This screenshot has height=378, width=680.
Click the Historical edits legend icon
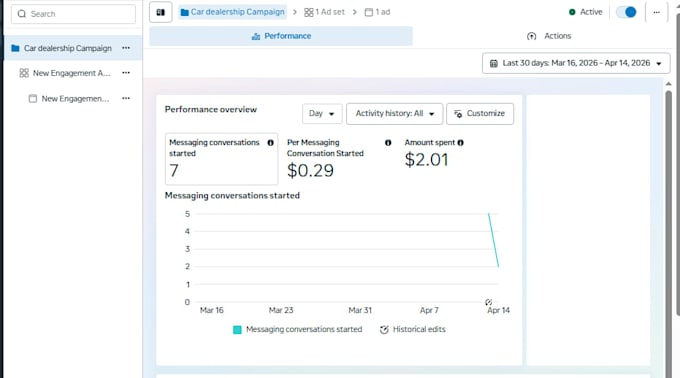click(384, 330)
